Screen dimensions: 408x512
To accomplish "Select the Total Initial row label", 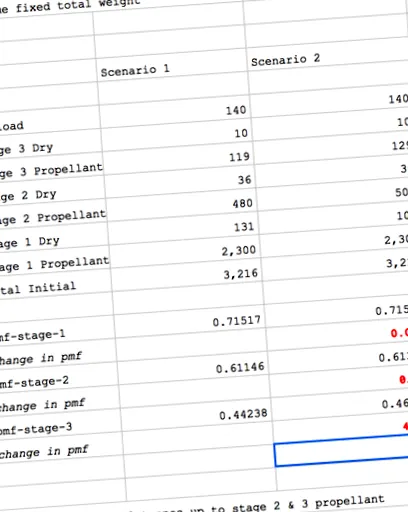I will click(38, 288).
